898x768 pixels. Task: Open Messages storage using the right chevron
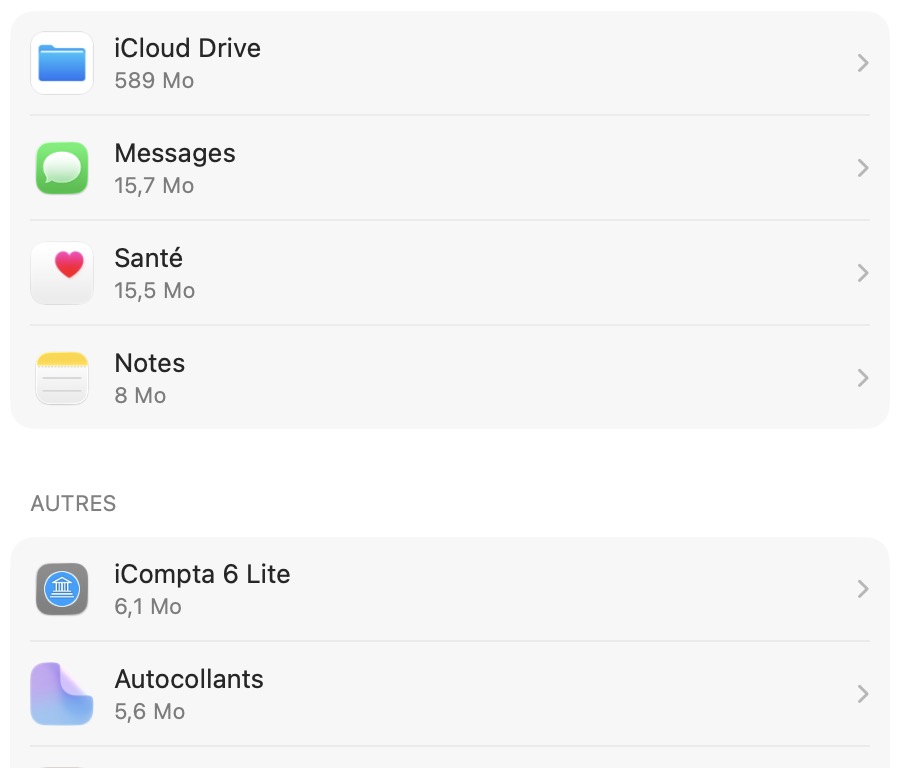point(863,168)
